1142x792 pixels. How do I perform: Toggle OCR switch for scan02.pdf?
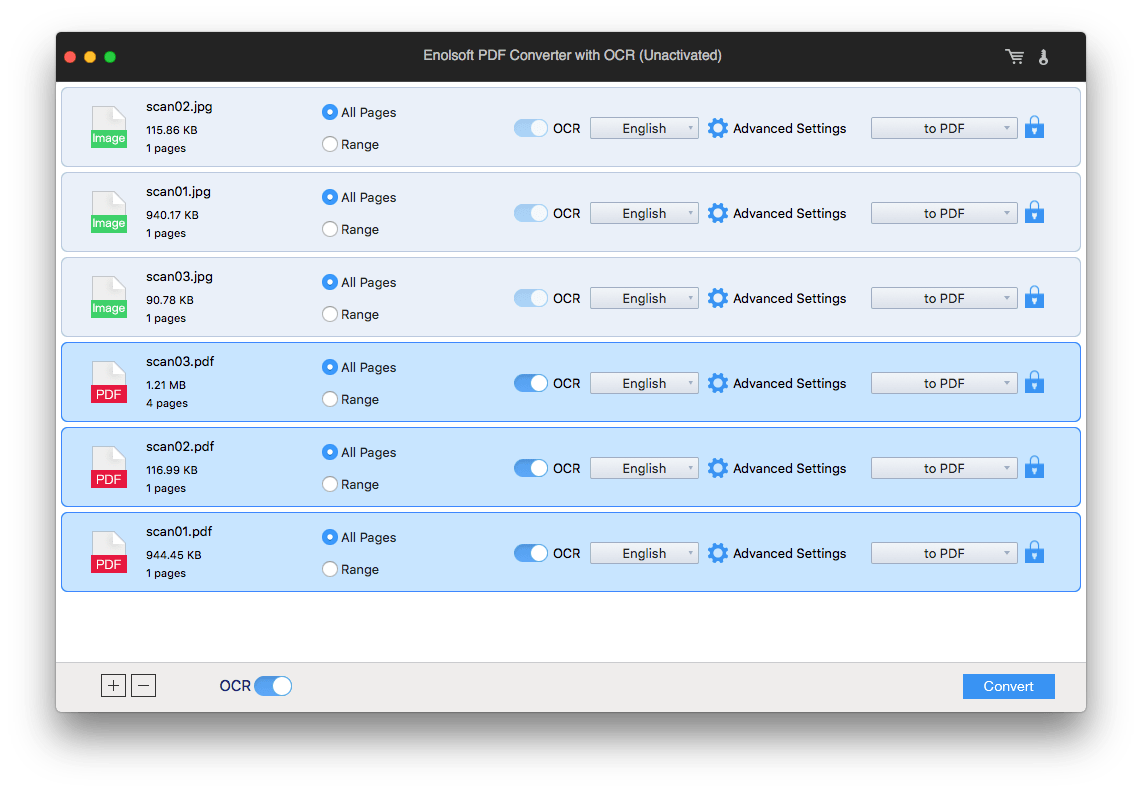click(x=530, y=468)
